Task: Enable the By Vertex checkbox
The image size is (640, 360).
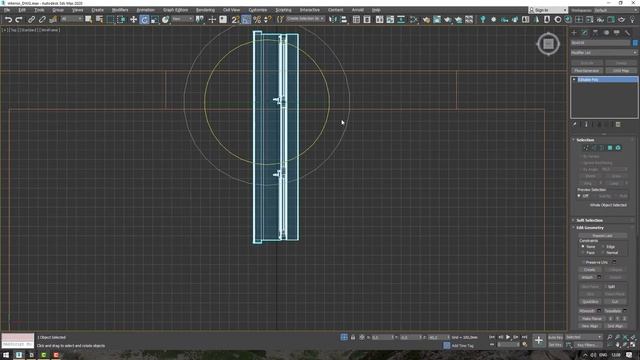Action: click(x=581, y=156)
